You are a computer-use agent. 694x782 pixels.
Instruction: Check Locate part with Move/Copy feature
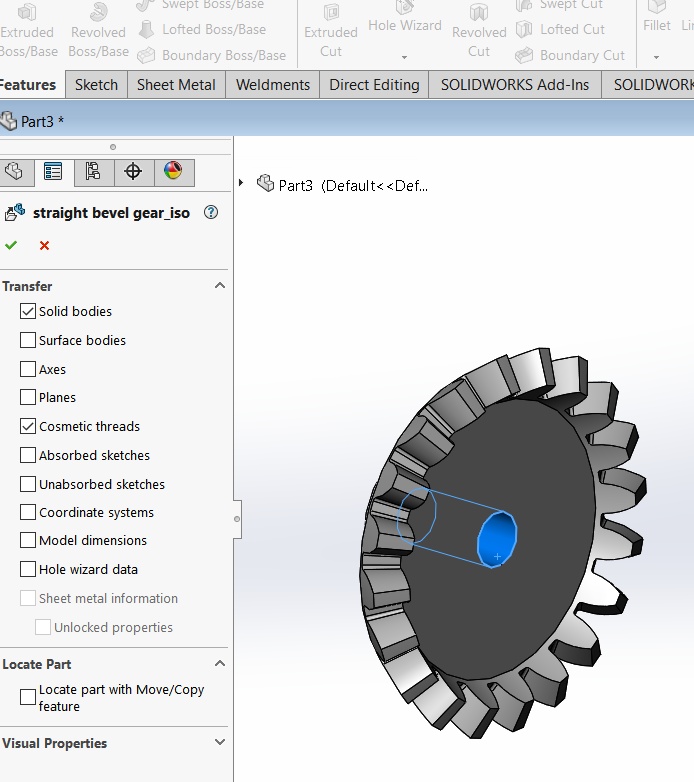tap(28, 697)
